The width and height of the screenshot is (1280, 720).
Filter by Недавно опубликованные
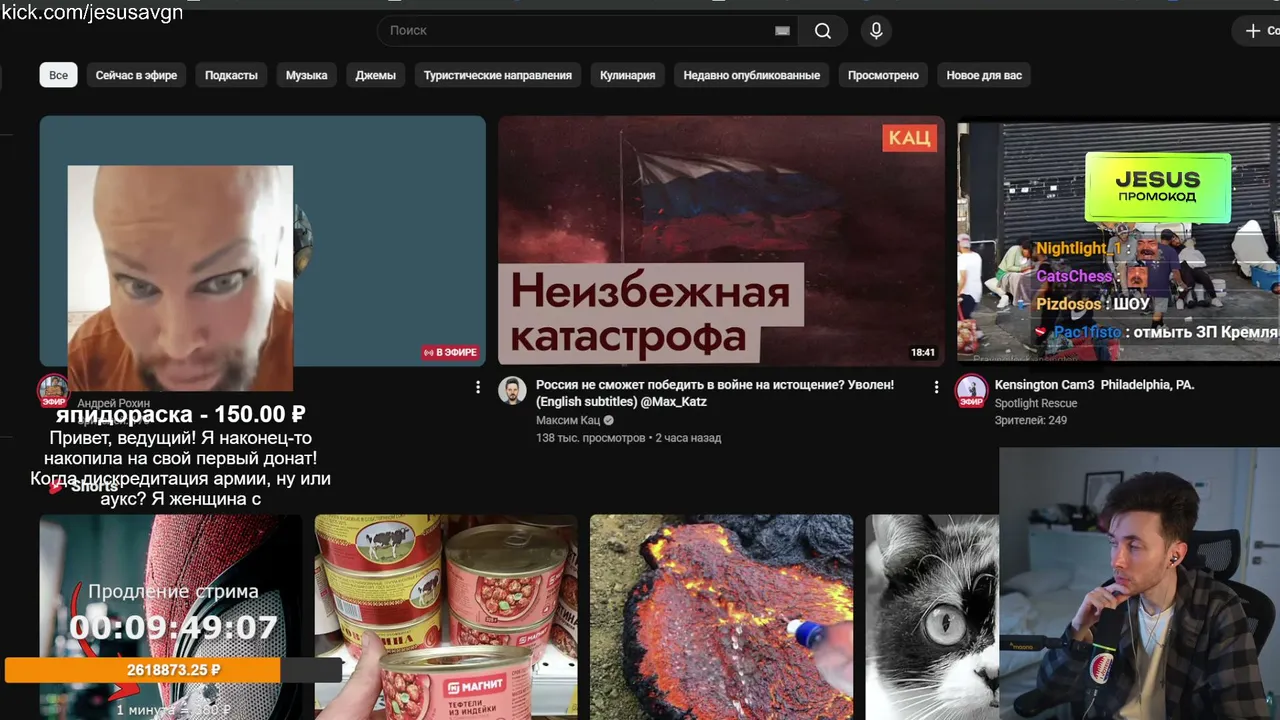pos(752,75)
